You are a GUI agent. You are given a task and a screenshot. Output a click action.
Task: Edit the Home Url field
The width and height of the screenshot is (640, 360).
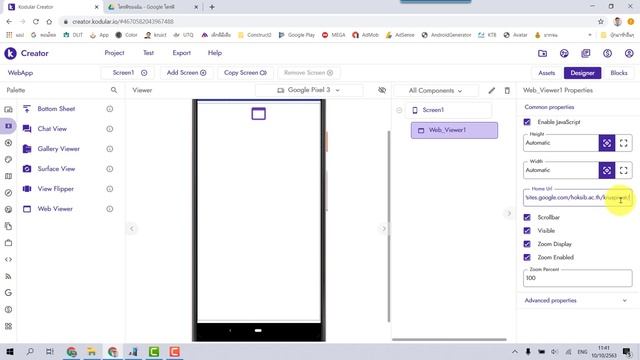(578, 198)
